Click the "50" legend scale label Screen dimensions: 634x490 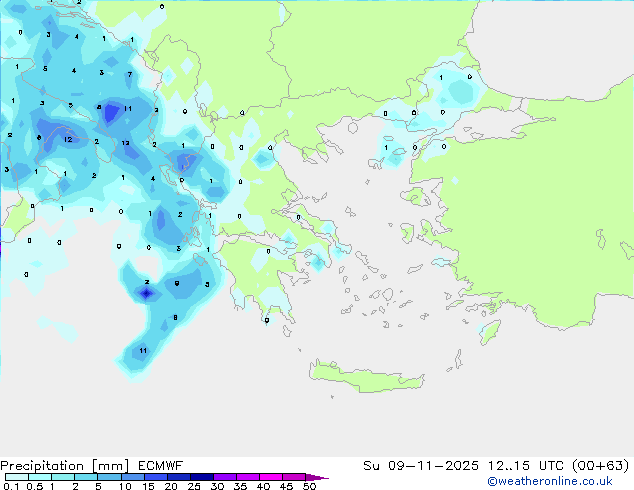(309, 486)
